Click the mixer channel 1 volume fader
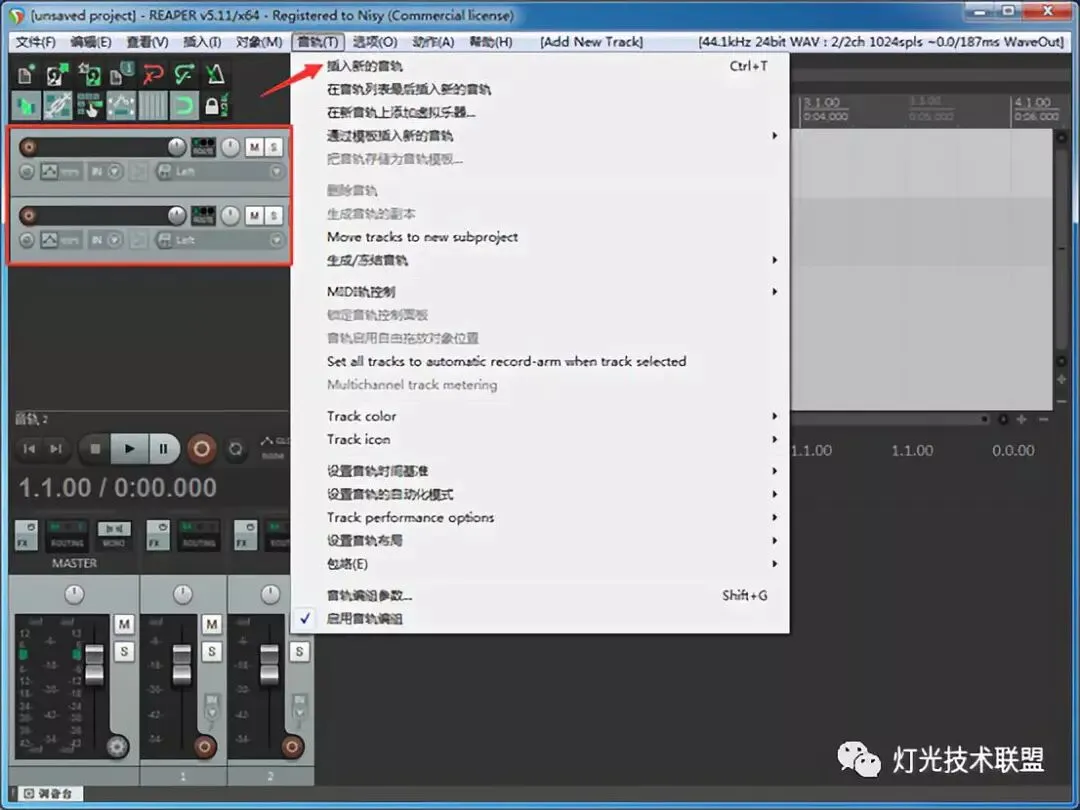The width and height of the screenshot is (1080, 810). click(x=182, y=665)
